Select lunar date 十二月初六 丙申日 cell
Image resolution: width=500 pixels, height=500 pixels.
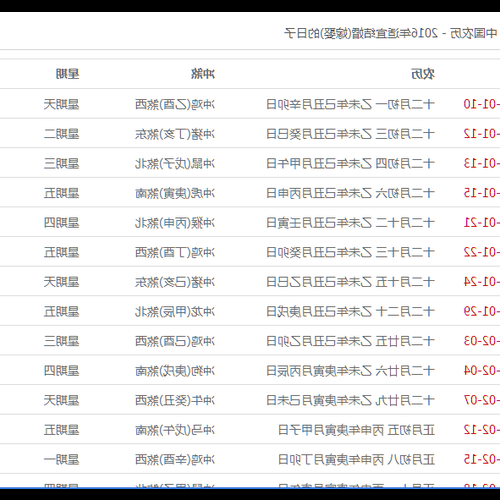point(350,193)
